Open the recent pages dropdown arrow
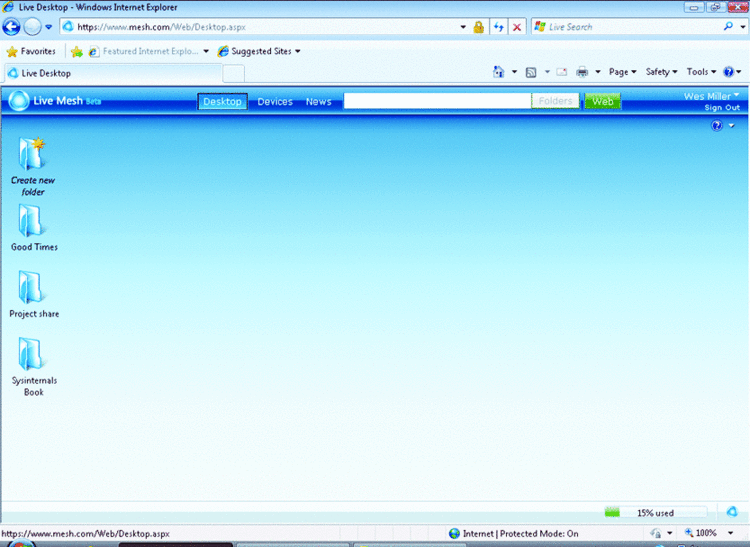This screenshot has height=547, width=750. pos(49,27)
